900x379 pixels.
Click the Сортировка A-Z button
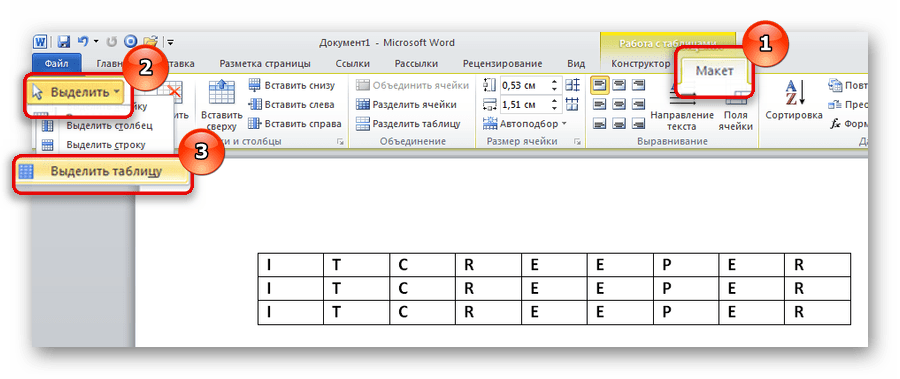coord(794,100)
